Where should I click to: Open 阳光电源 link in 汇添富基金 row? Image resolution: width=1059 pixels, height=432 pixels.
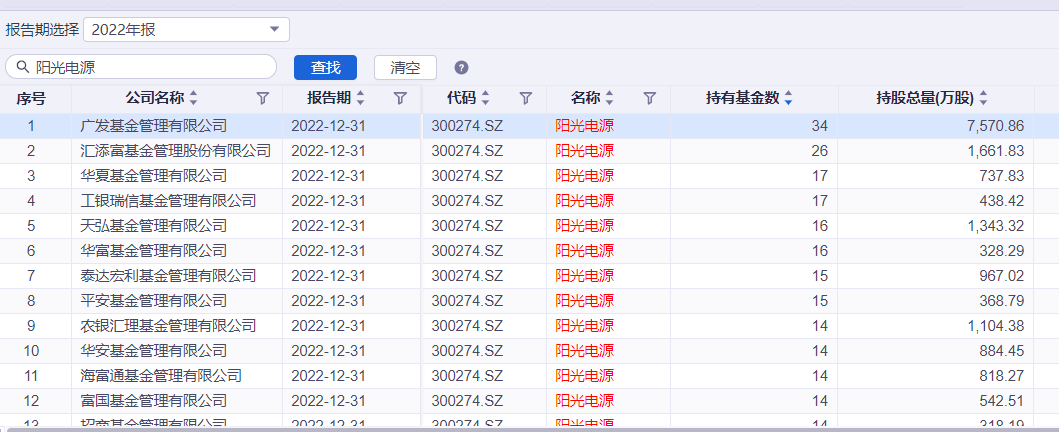pos(584,151)
